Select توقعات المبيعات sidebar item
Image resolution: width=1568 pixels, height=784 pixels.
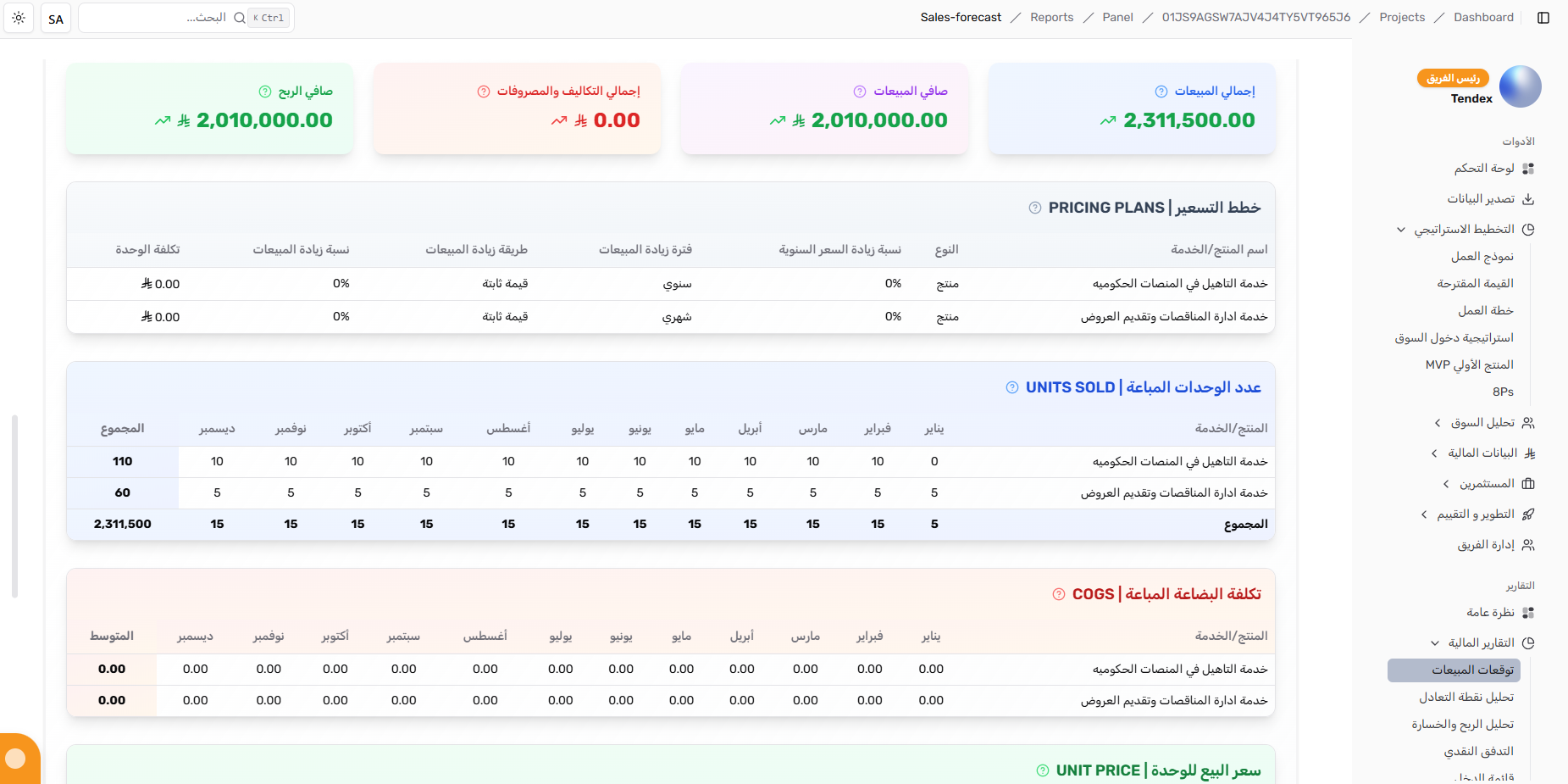click(1454, 670)
